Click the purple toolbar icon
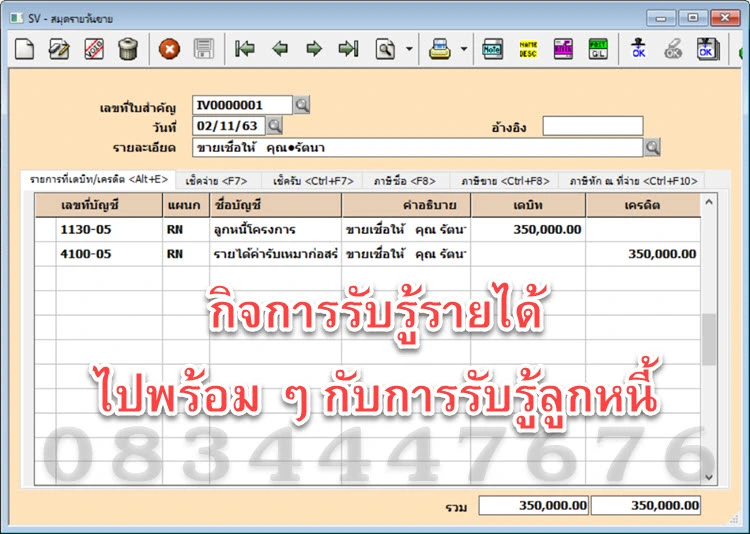750x534 pixels. click(x=563, y=49)
